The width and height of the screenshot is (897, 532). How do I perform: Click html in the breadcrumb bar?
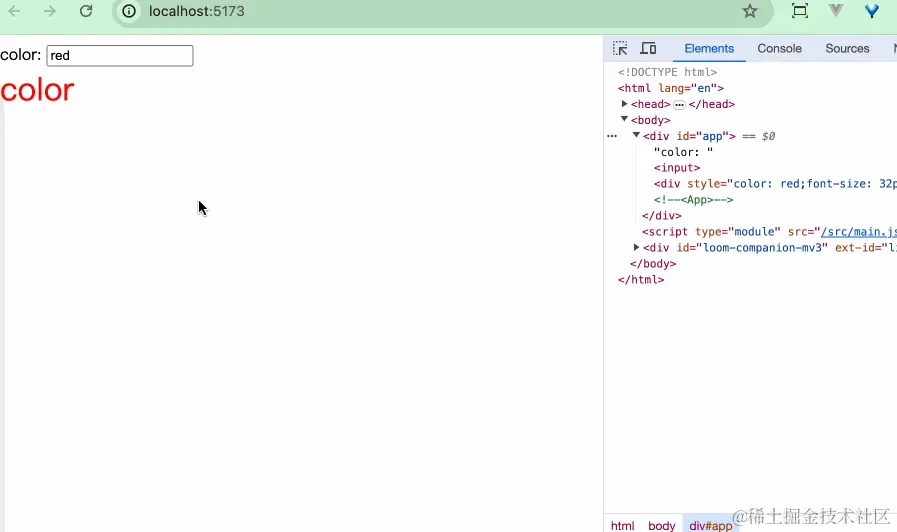(x=622, y=526)
